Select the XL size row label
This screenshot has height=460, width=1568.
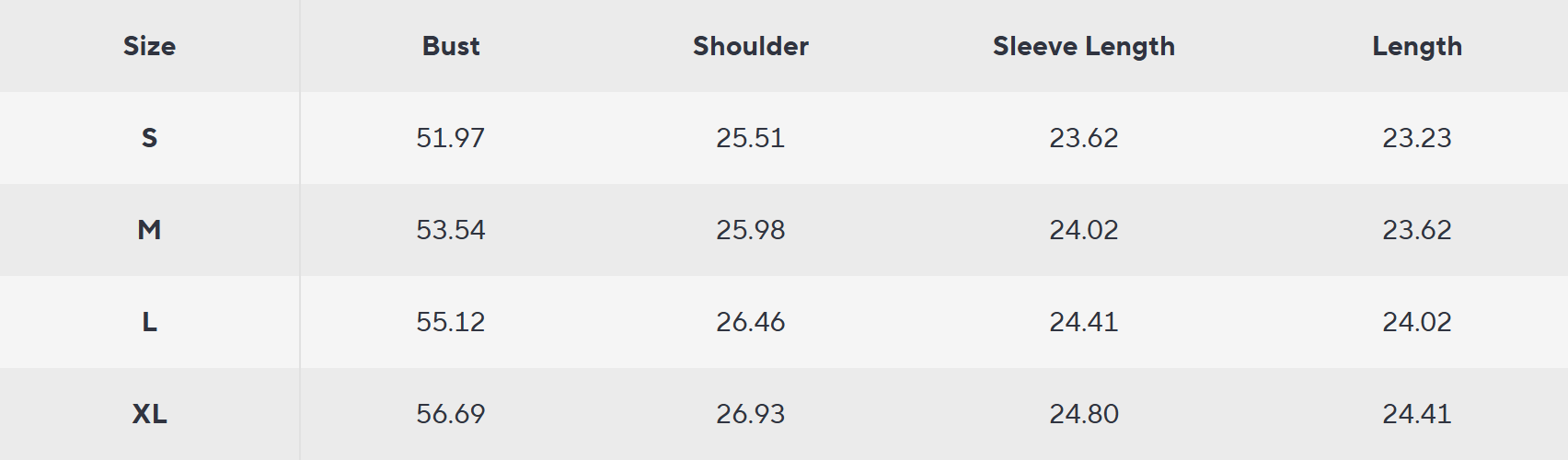click(x=149, y=414)
